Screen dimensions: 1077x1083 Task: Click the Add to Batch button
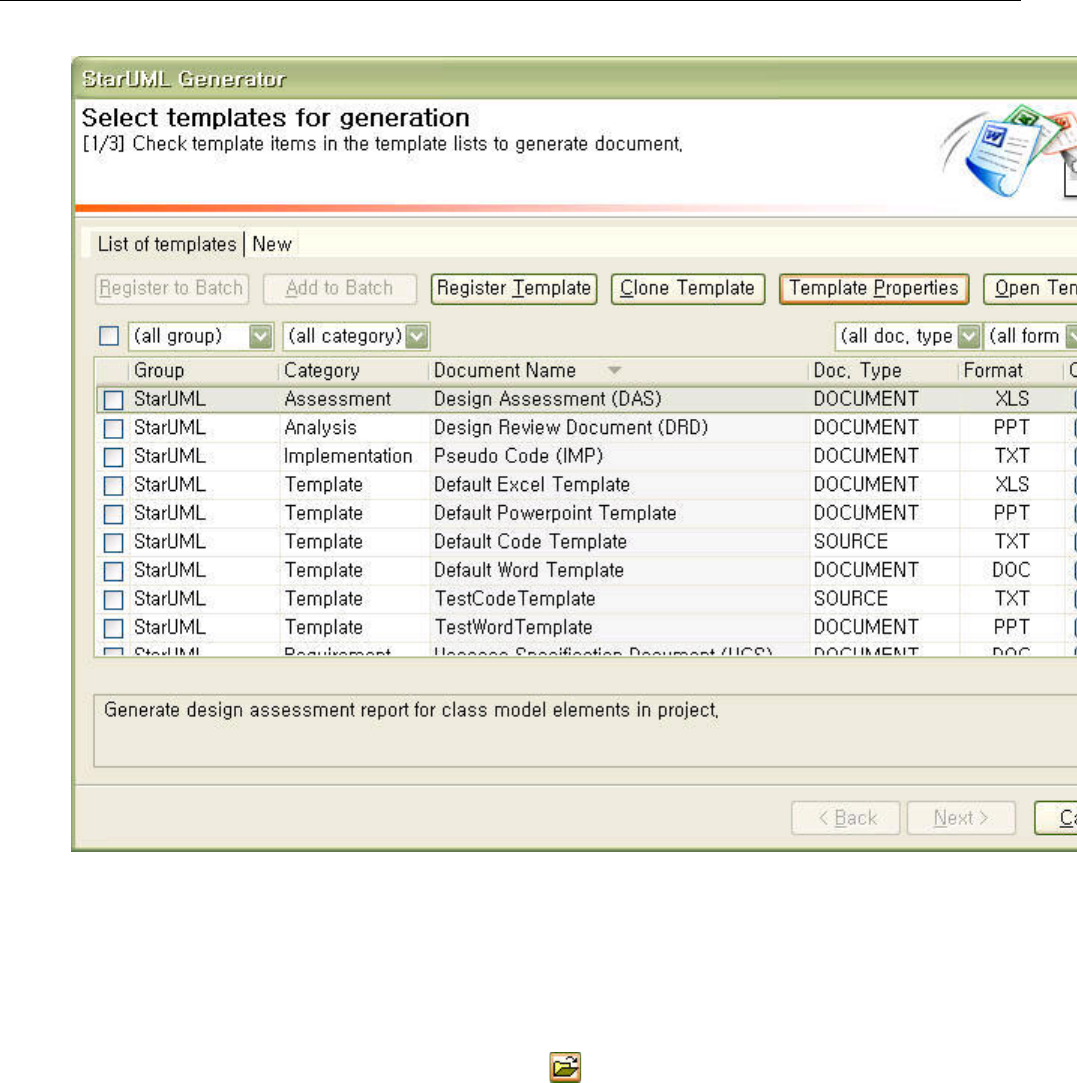pyautogui.click(x=339, y=288)
